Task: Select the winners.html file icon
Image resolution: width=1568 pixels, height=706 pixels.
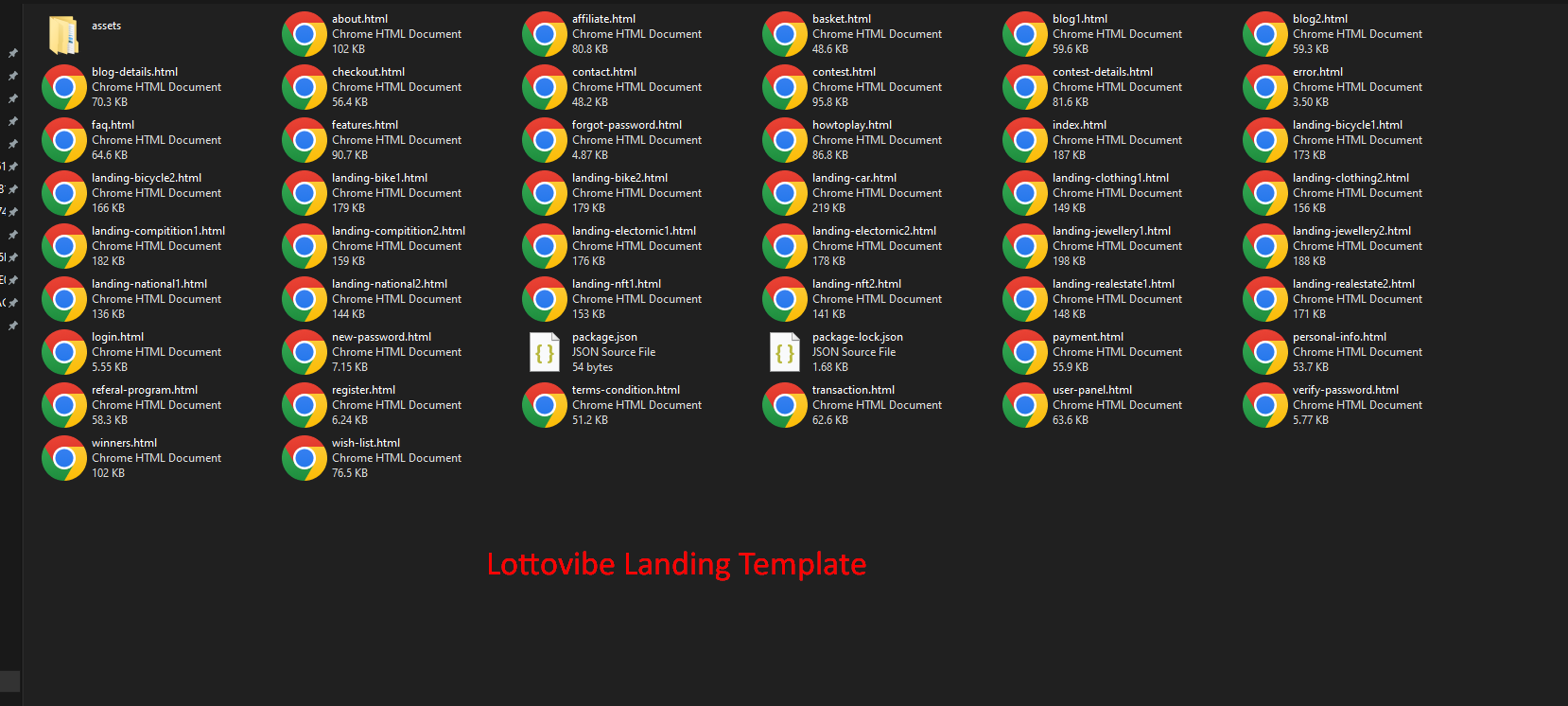Action: click(64, 458)
